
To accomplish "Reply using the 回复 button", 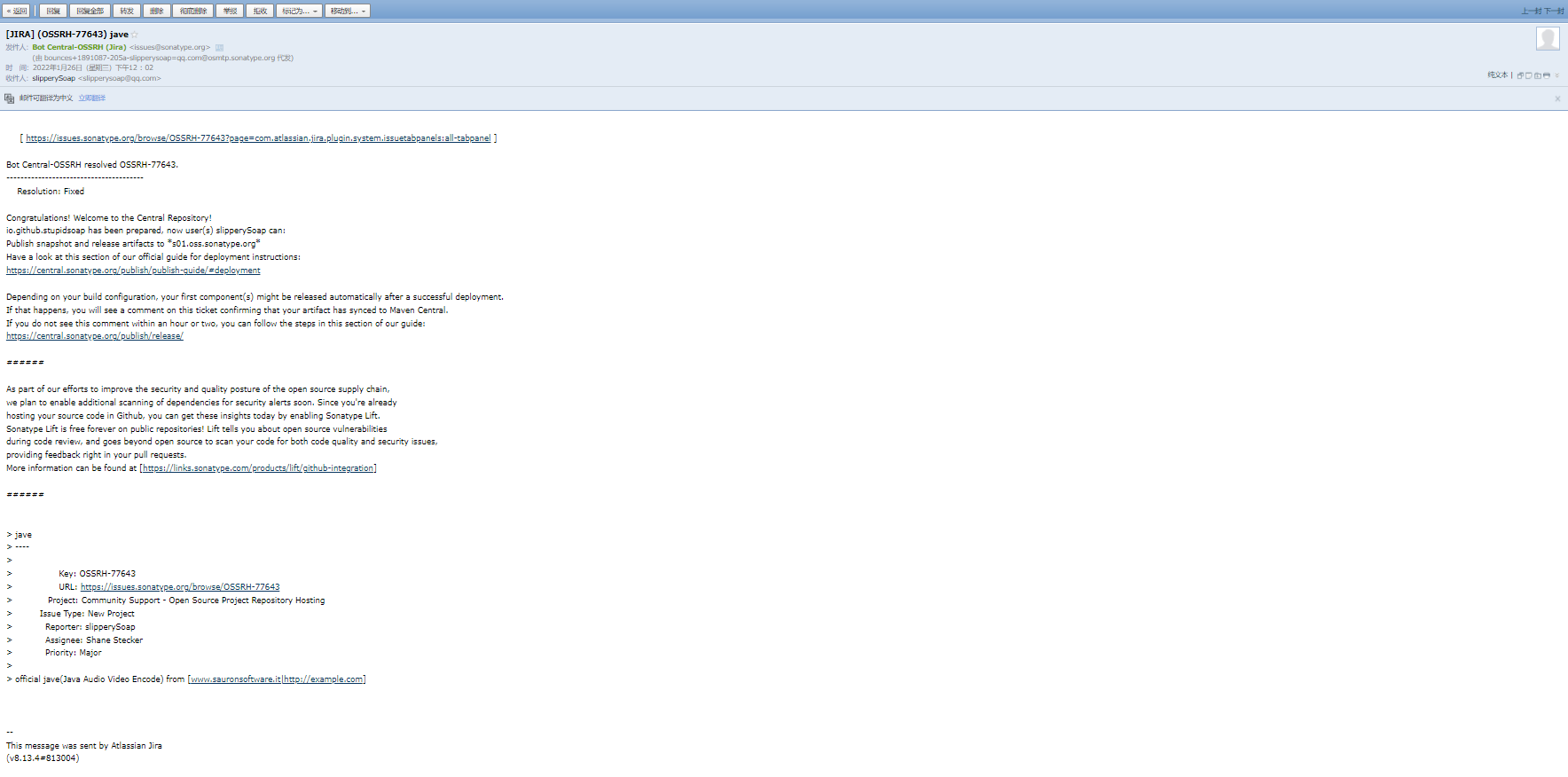I will (x=53, y=11).
